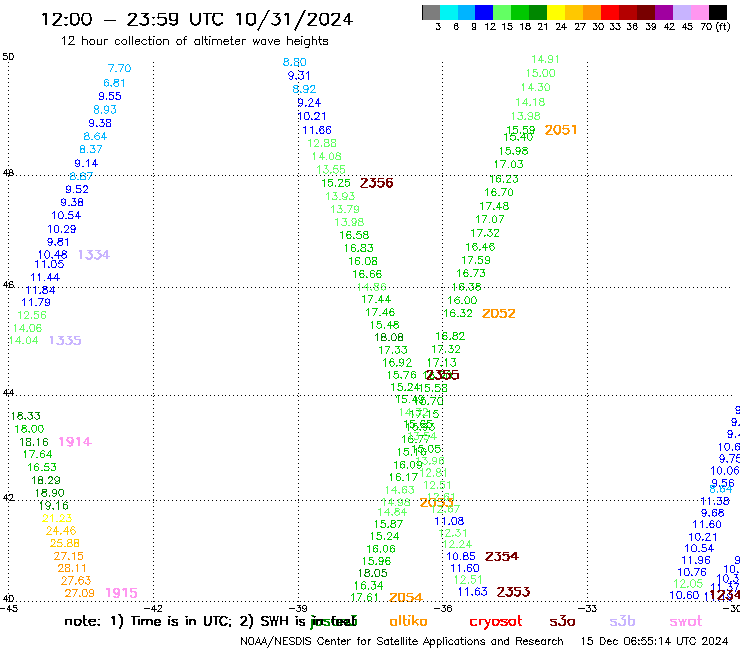
Task: Click the wave height value '28.11'
Action: (x=72, y=568)
